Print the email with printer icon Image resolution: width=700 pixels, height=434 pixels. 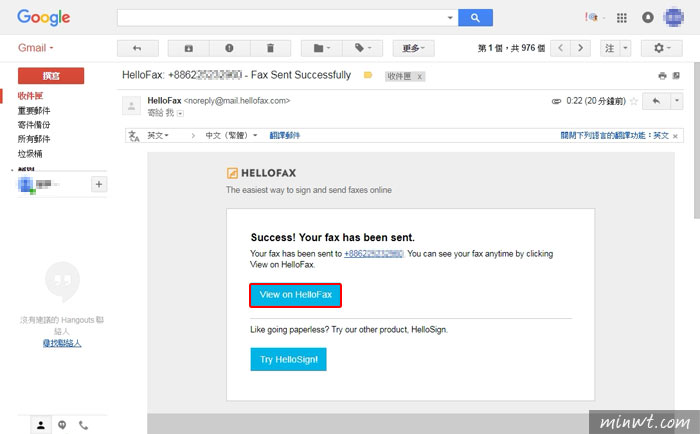point(662,76)
